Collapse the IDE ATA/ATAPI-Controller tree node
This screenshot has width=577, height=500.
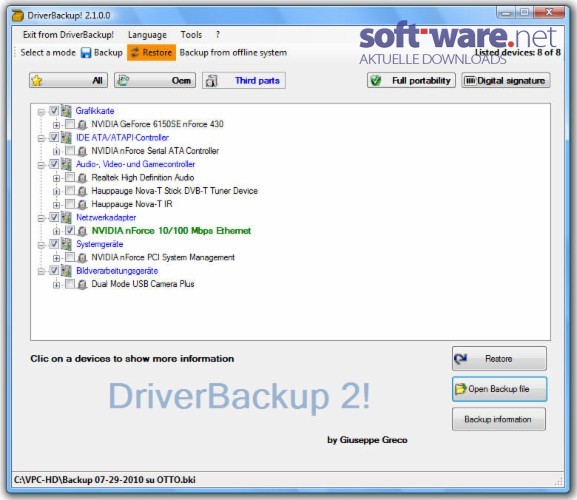(x=41, y=138)
